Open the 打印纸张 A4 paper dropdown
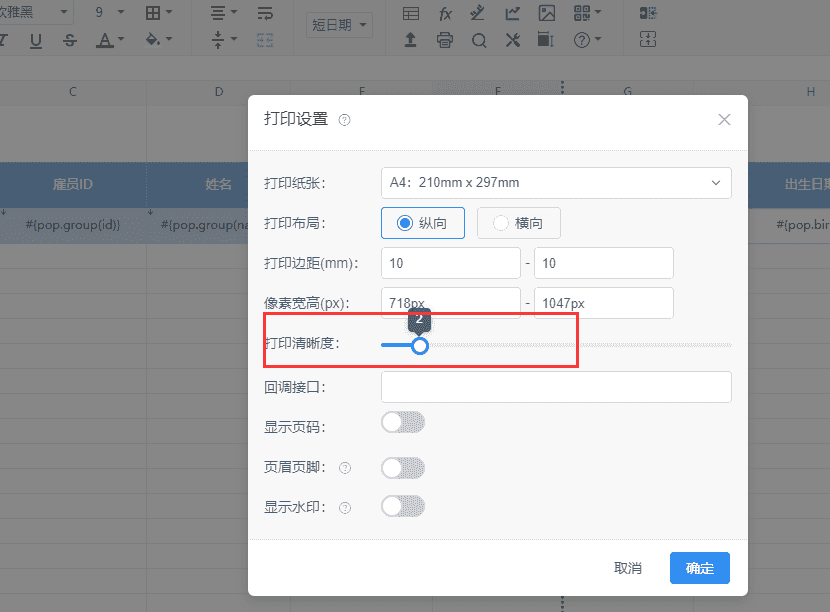830x612 pixels. [x=556, y=183]
